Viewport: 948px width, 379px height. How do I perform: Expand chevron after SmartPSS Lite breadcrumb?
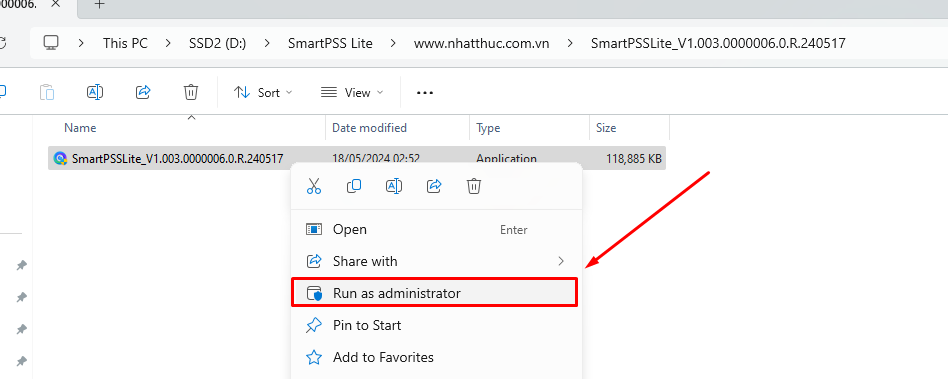click(394, 44)
